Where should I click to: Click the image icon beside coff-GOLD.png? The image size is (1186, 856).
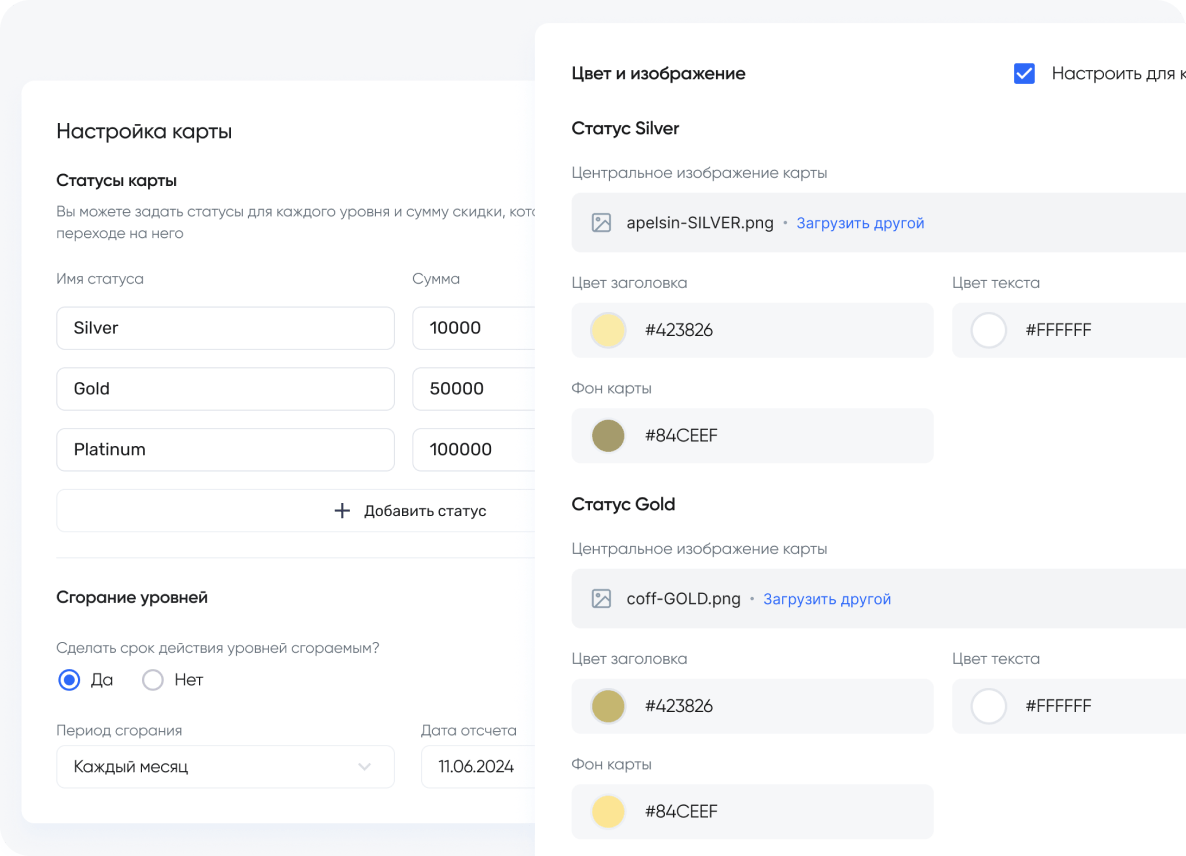click(x=601, y=599)
